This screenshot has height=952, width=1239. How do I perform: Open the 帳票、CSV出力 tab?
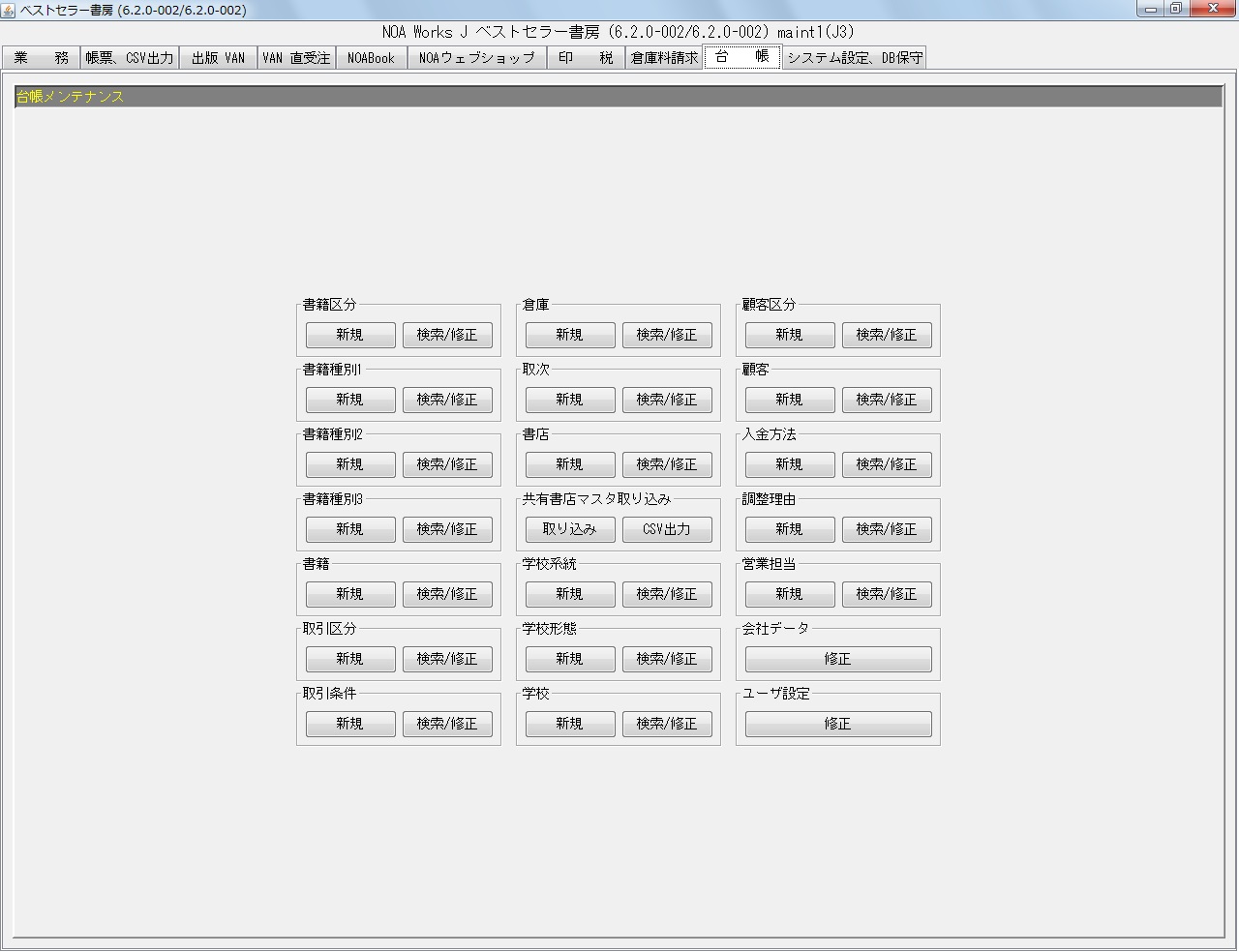[130, 57]
